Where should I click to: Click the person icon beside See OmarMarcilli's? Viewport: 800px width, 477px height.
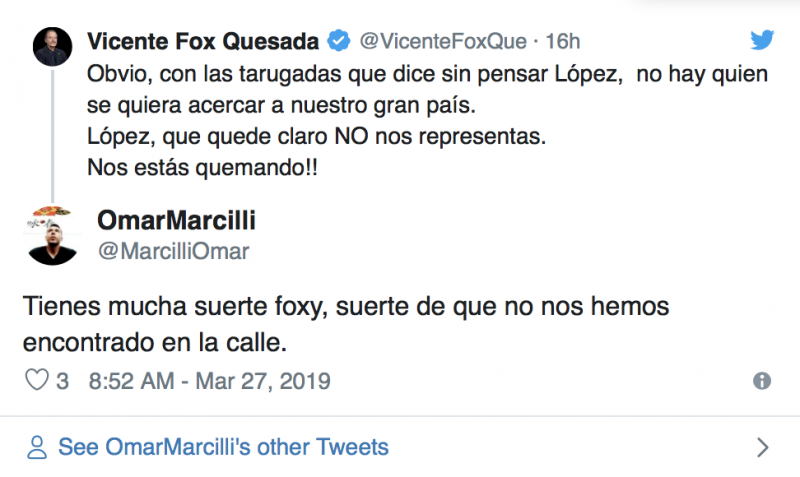[38, 447]
